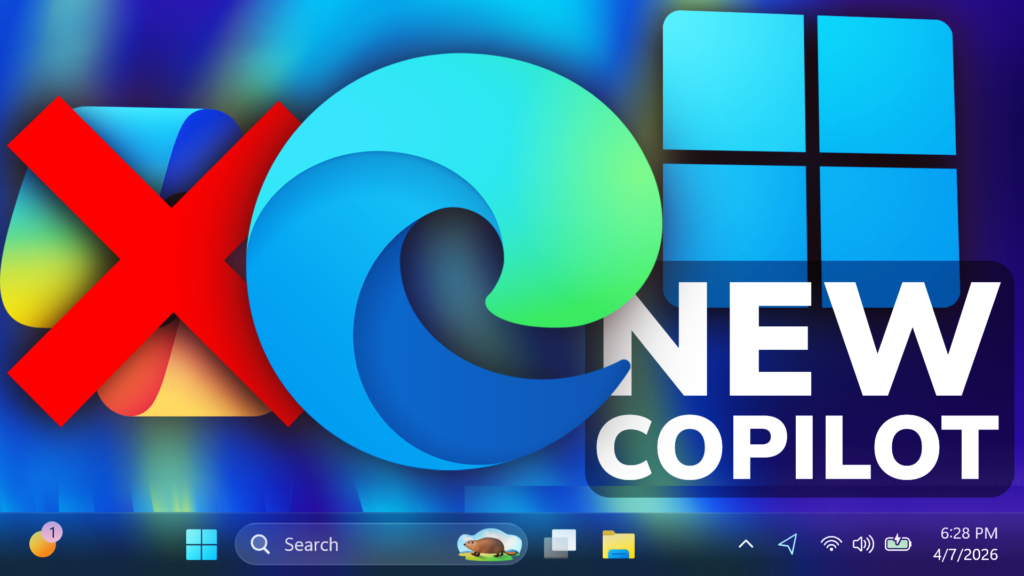This screenshot has width=1024, height=576.
Task: Click into the taskbar Search field
Action: 340,545
